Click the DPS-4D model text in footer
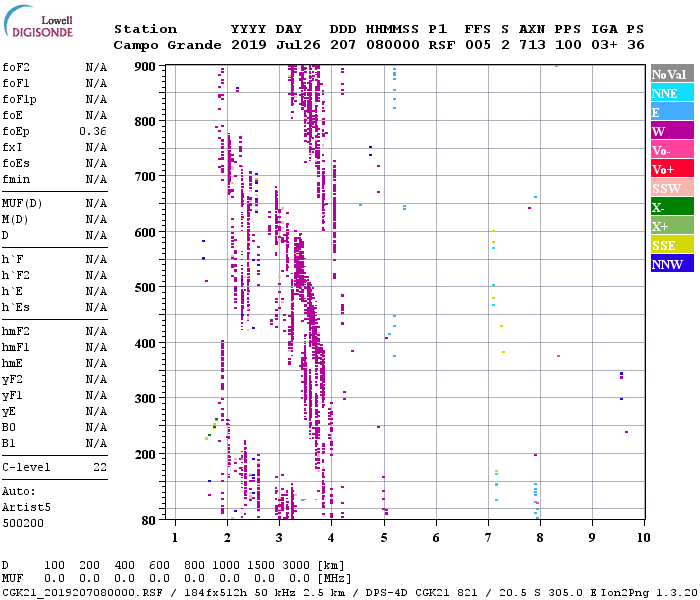The width and height of the screenshot is (700, 600). (387, 593)
